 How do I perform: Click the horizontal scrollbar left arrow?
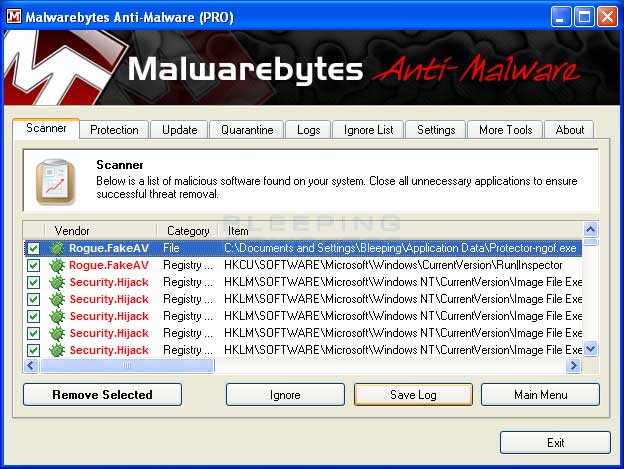[31, 365]
